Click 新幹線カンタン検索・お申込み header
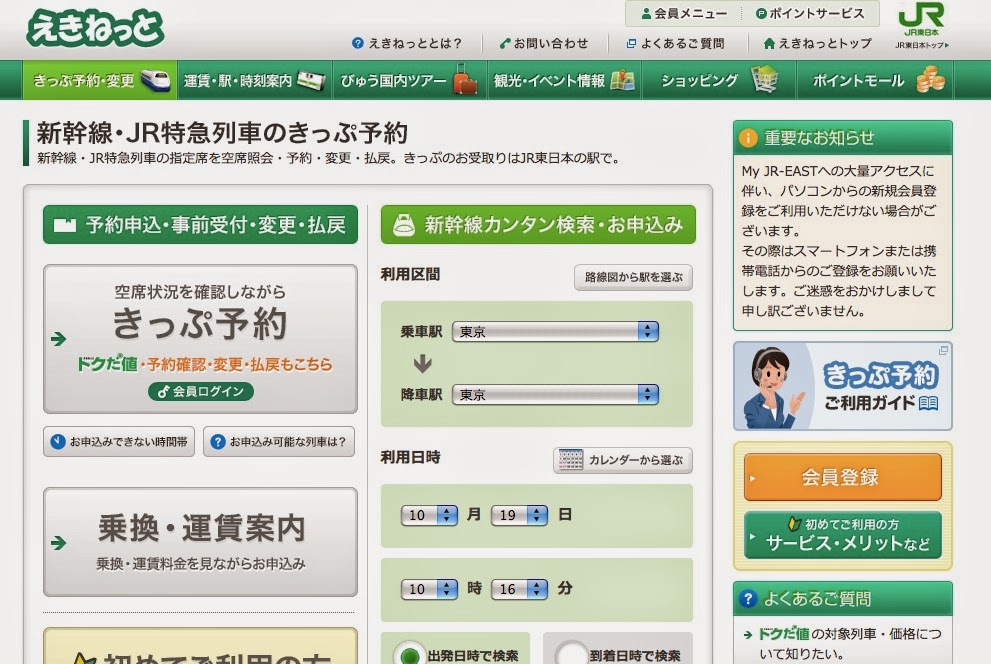This screenshot has width=991, height=664. [538, 224]
